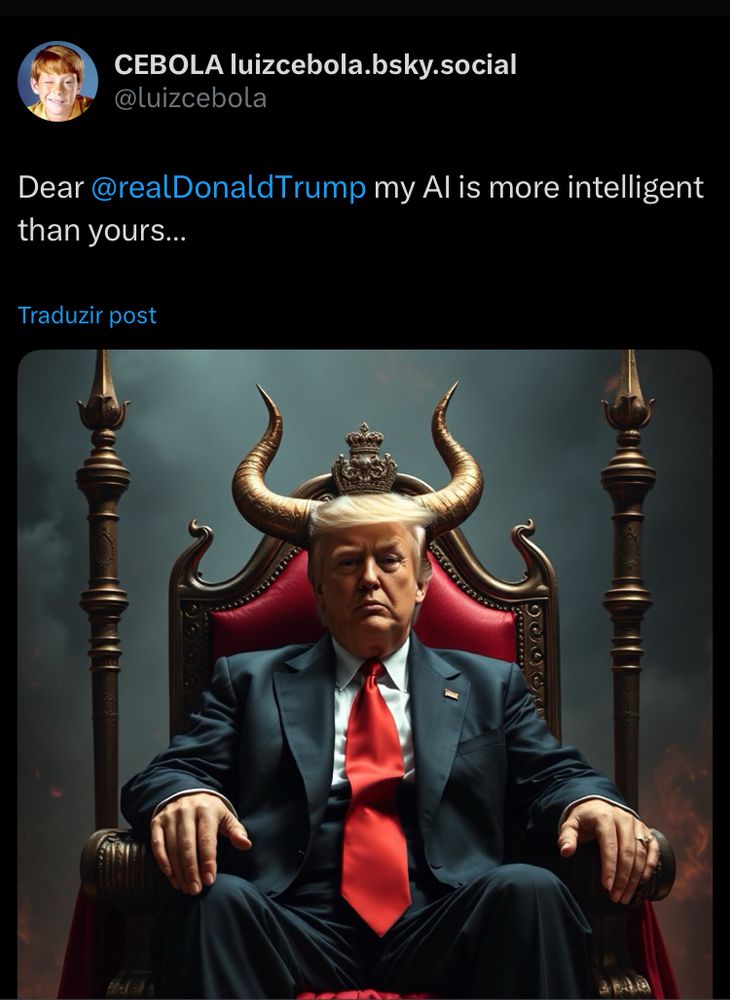Click the ring on the figure's hand
The height and width of the screenshot is (1000, 730).
click(645, 839)
